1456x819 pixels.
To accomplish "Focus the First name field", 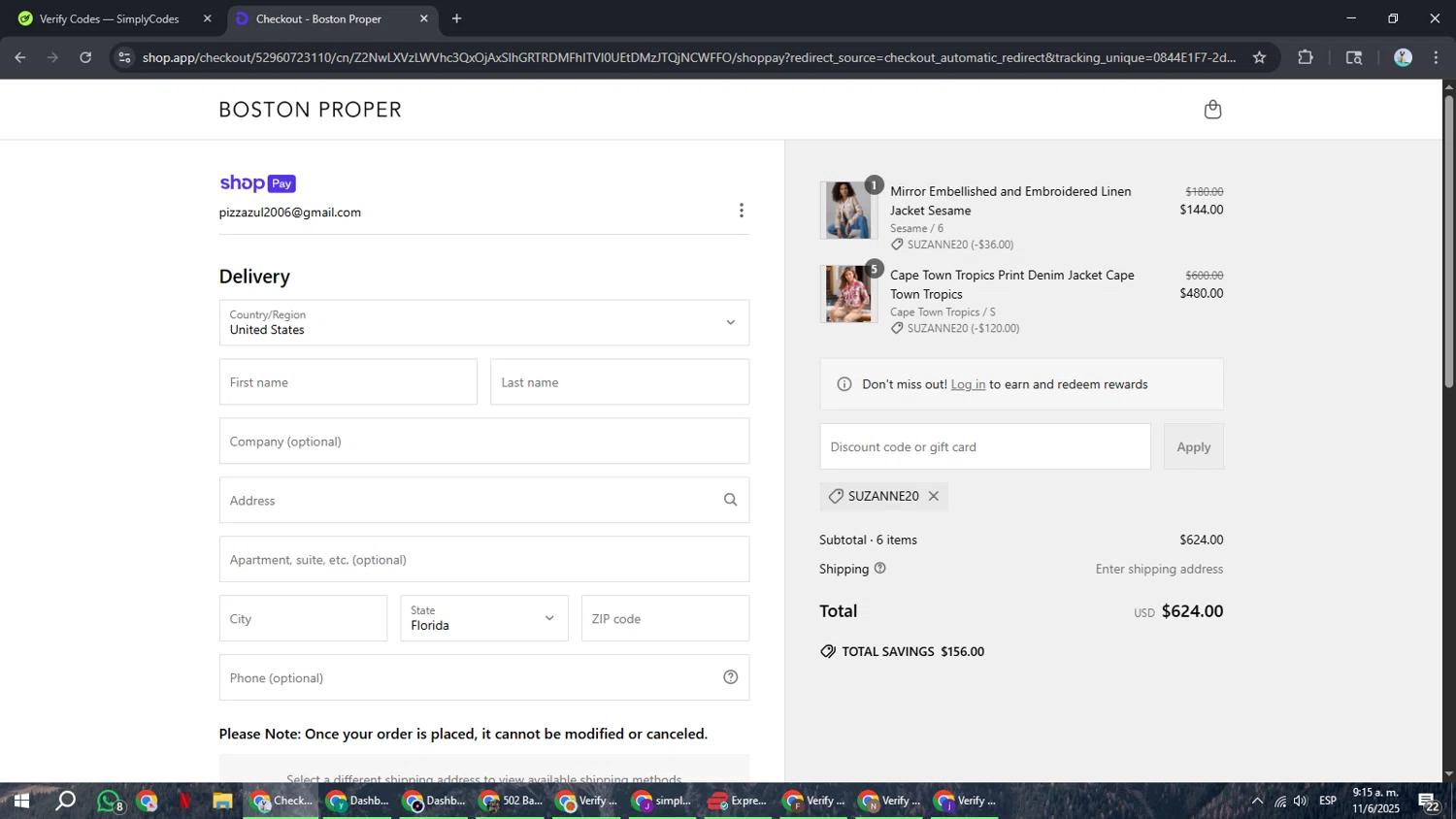I will [x=348, y=382].
